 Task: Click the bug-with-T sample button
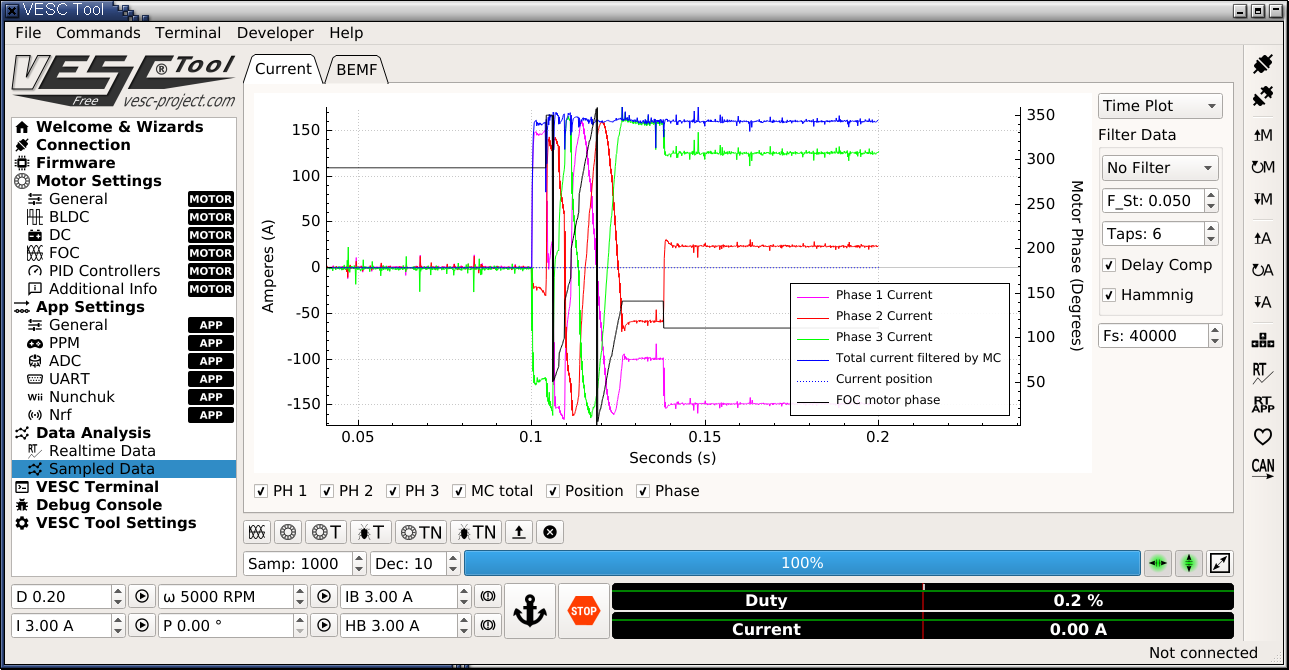tap(371, 532)
